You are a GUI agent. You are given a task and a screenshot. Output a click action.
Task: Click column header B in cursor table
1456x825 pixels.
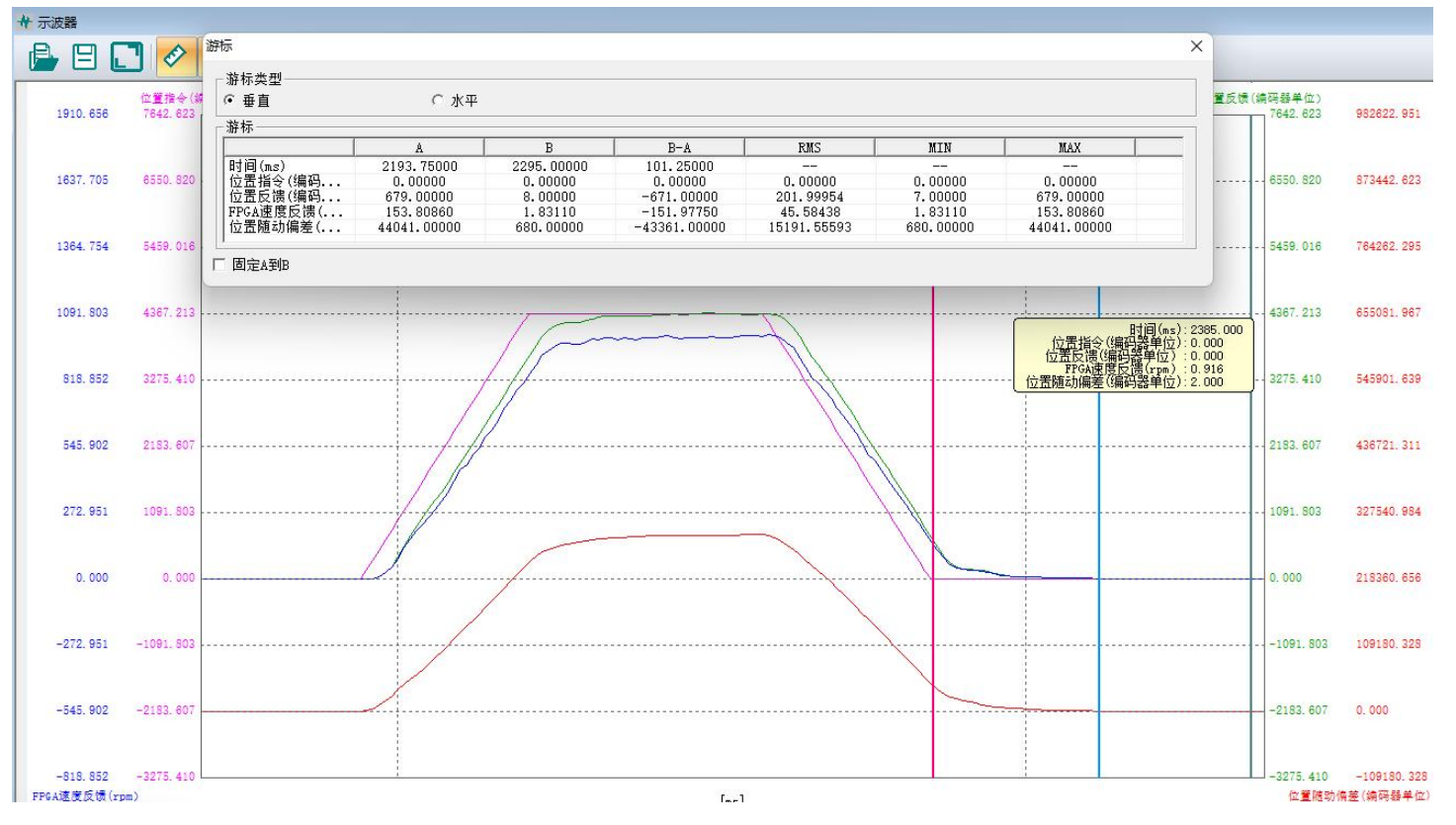(x=549, y=148)
